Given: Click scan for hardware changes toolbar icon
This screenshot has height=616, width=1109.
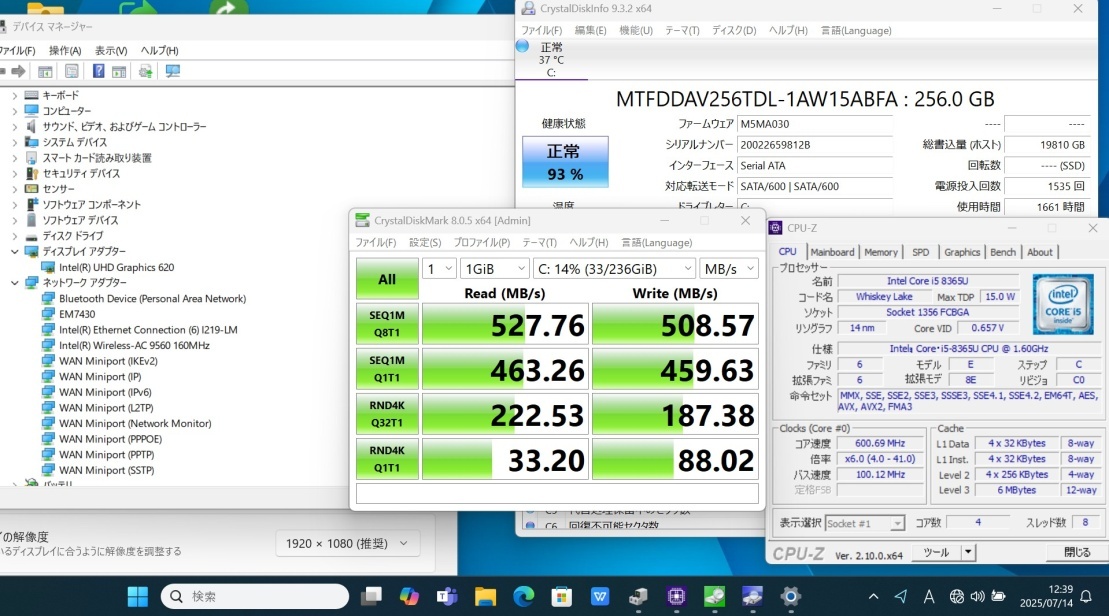Looking at the screenshot, I should (172, 71).
